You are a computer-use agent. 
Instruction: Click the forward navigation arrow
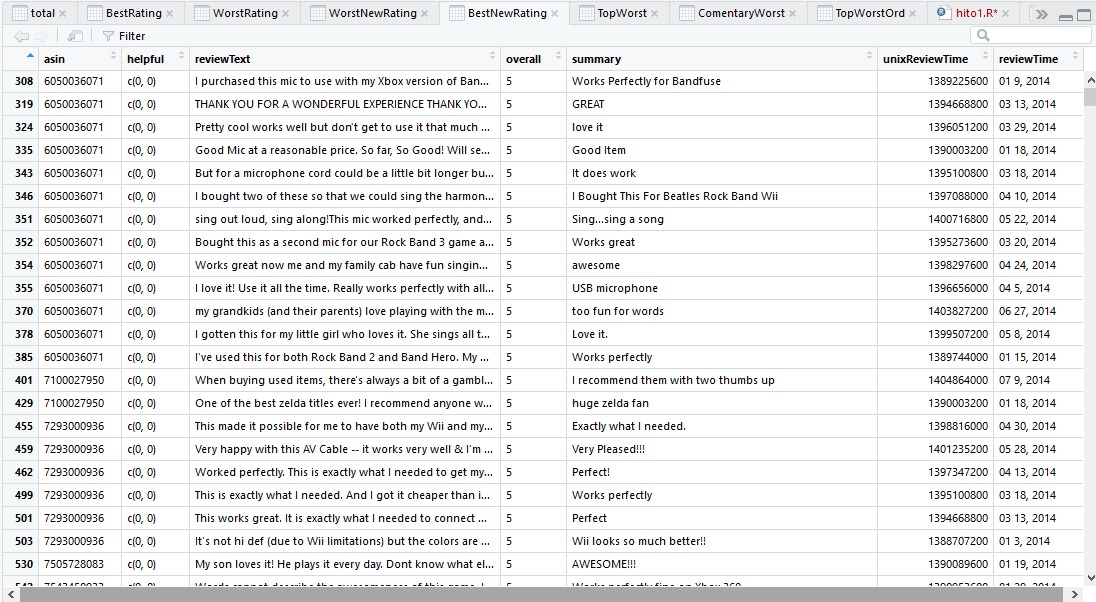[40, 36]
